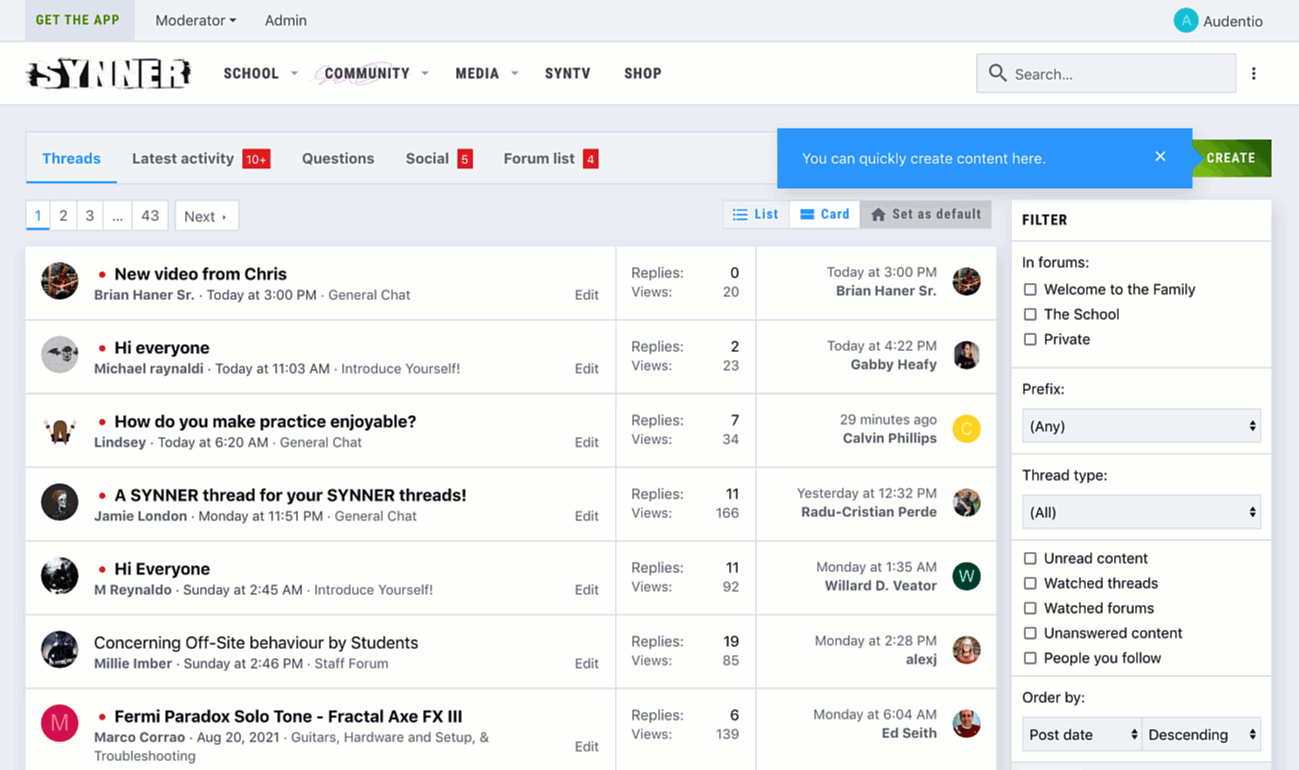The height and width of the screenshot is (770, 1299).
Task: Check the Welcome to the Family filter
Action: (x=1030, y=289)
